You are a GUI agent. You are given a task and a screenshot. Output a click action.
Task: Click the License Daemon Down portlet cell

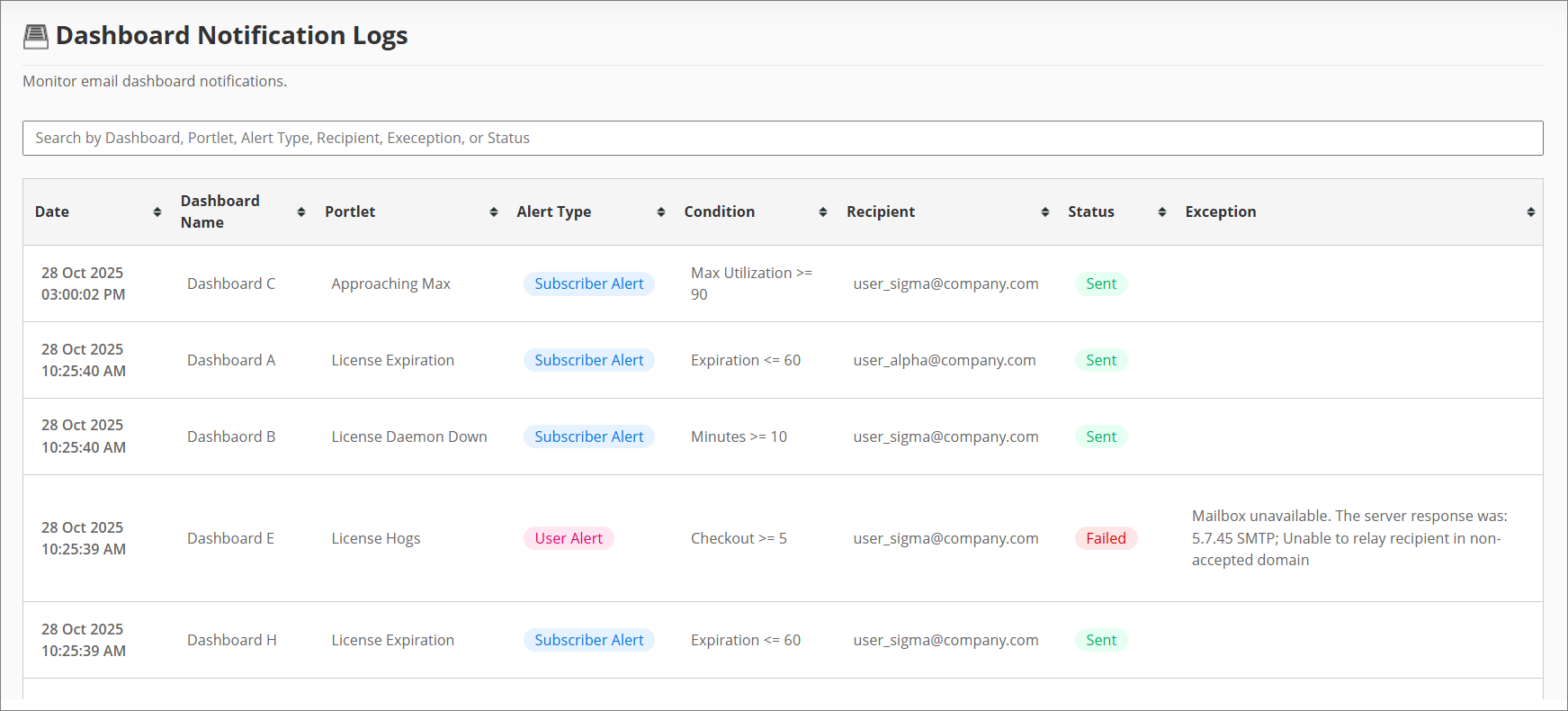tap(409, 436)
